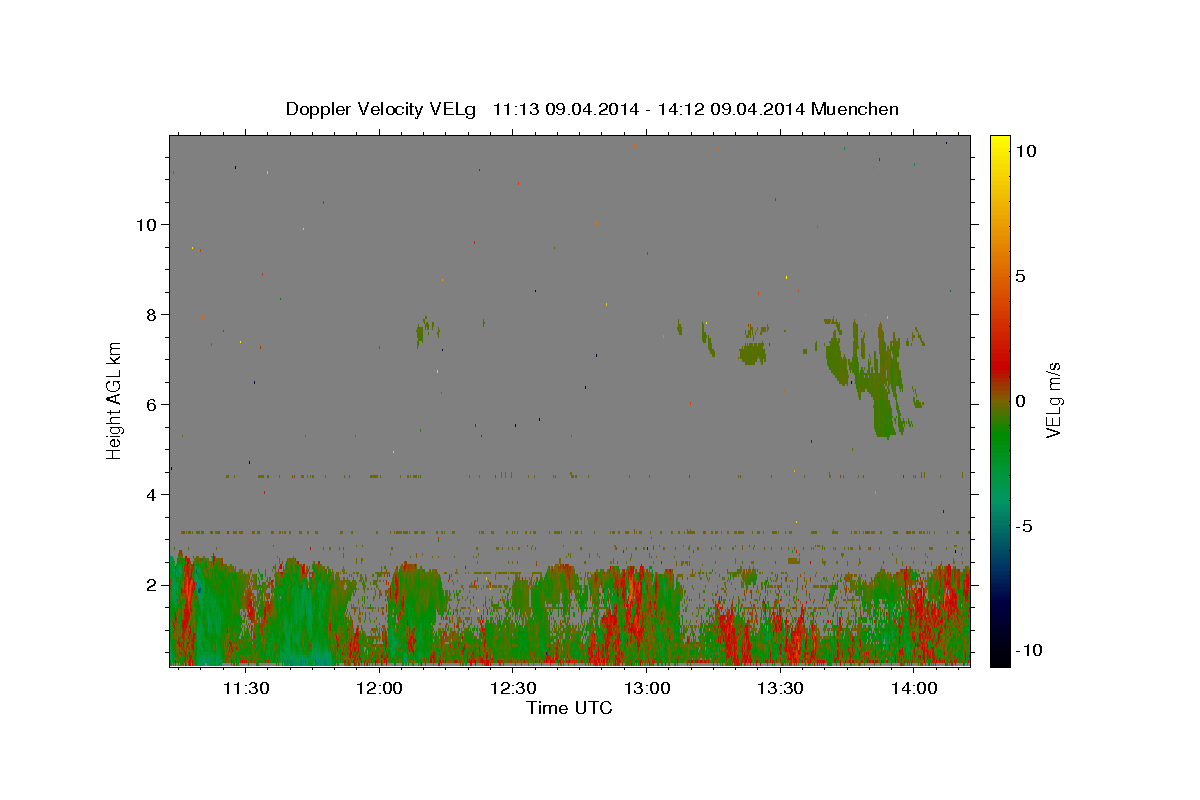
Task: Click the 'Time UTC' axis label
Action: (569, 708)
